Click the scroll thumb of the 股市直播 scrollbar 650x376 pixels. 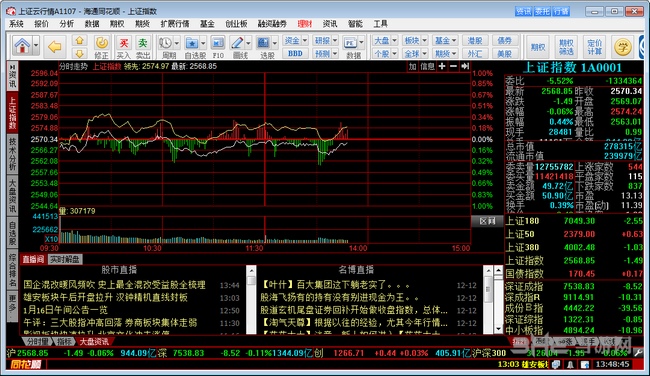click(x=251, y=281)
